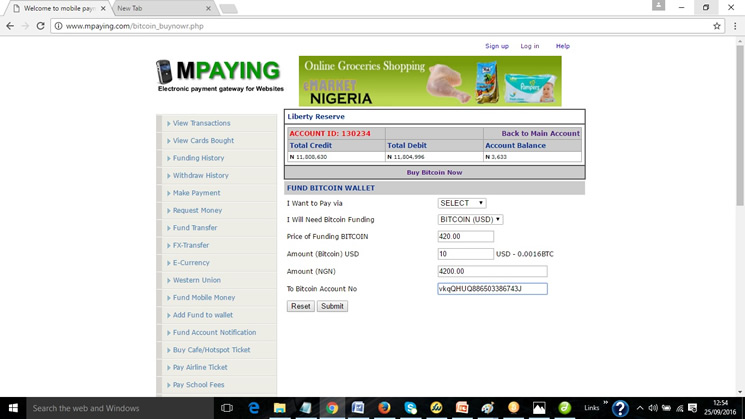Image resolution: width=745 pixels, height=419 pixels.
Task: Open Funding History in sidebar
Action: [x=198, y=158]
